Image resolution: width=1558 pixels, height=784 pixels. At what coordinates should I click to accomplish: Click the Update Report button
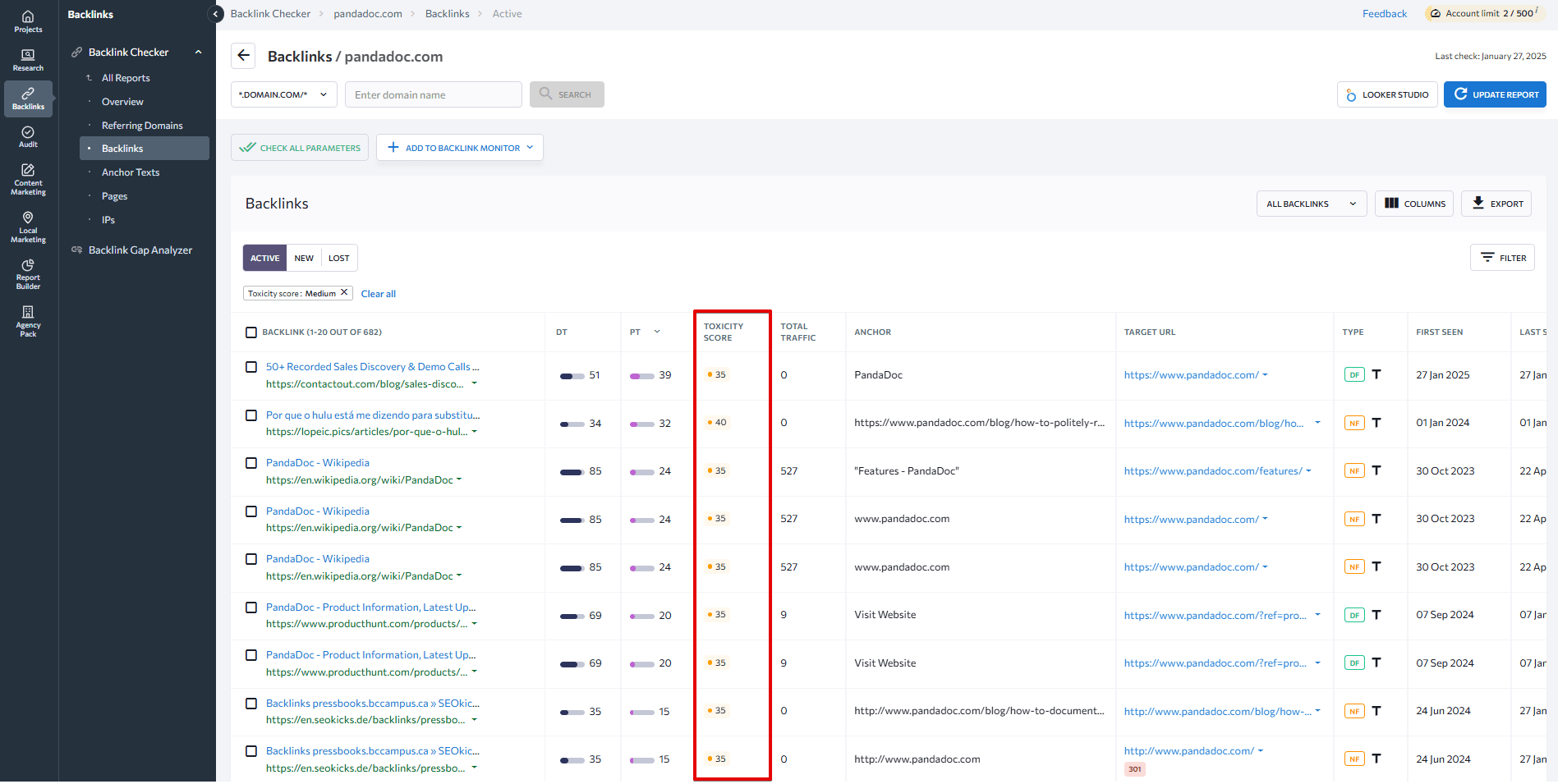[1495, 94]
